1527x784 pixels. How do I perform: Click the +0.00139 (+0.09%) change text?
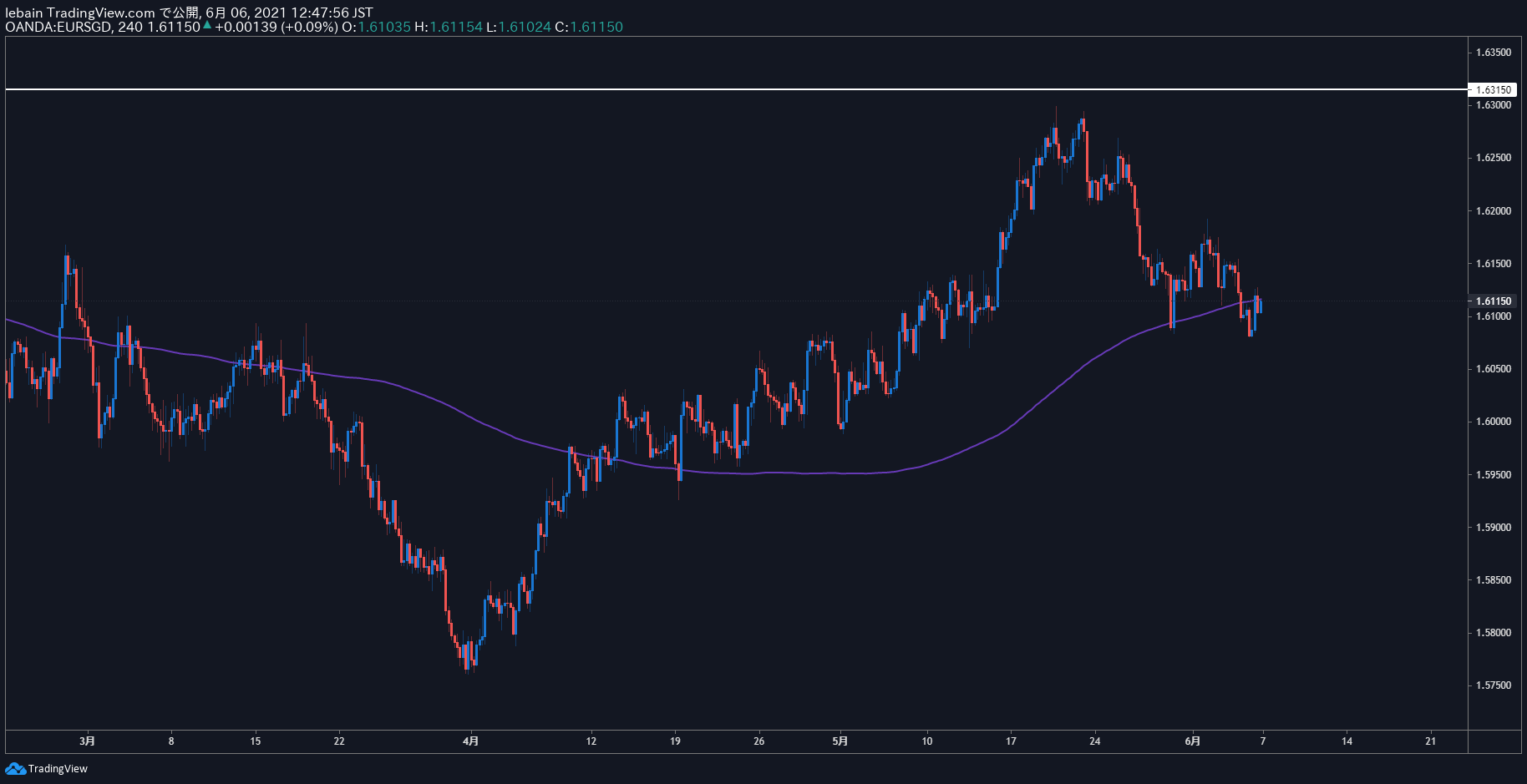click(x=276, y=27)
